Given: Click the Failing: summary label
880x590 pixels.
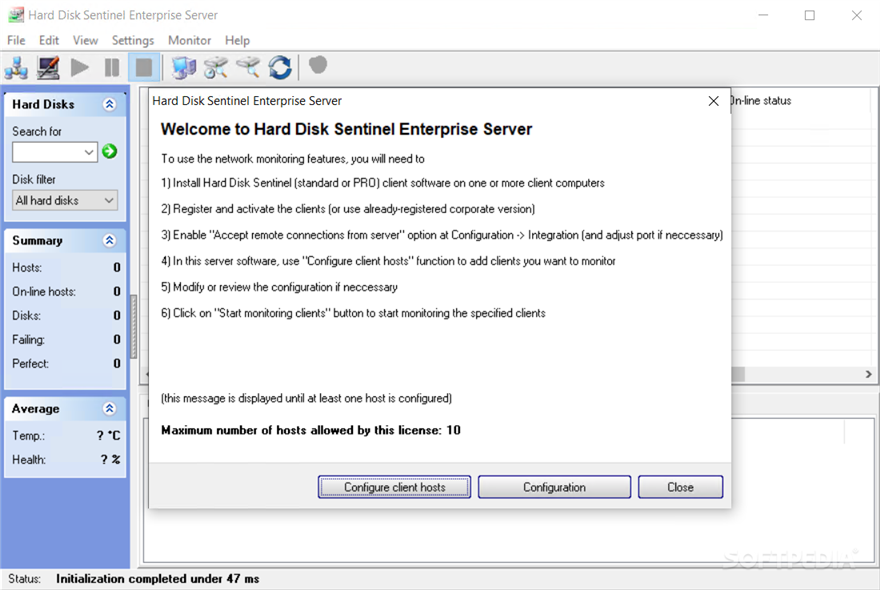Looking at the screenshot, I should [29, 340].
